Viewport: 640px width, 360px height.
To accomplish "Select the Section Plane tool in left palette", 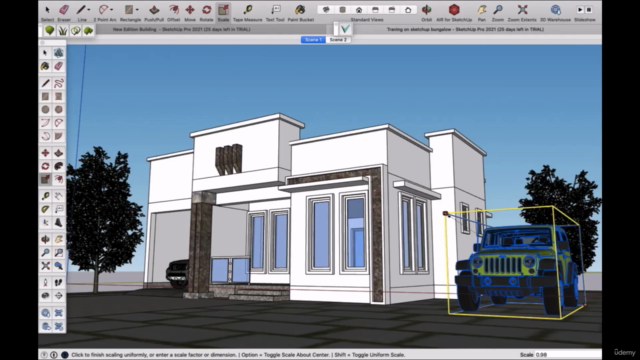I will tap(59, 296).
